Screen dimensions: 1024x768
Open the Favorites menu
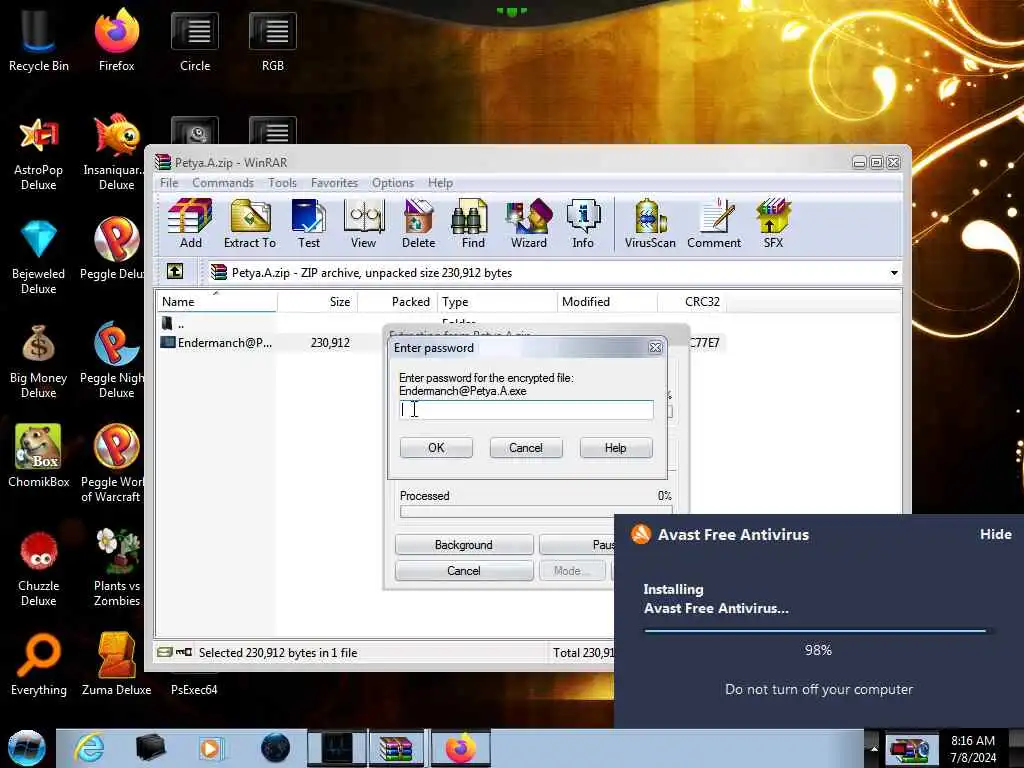[x=334, y=183]
